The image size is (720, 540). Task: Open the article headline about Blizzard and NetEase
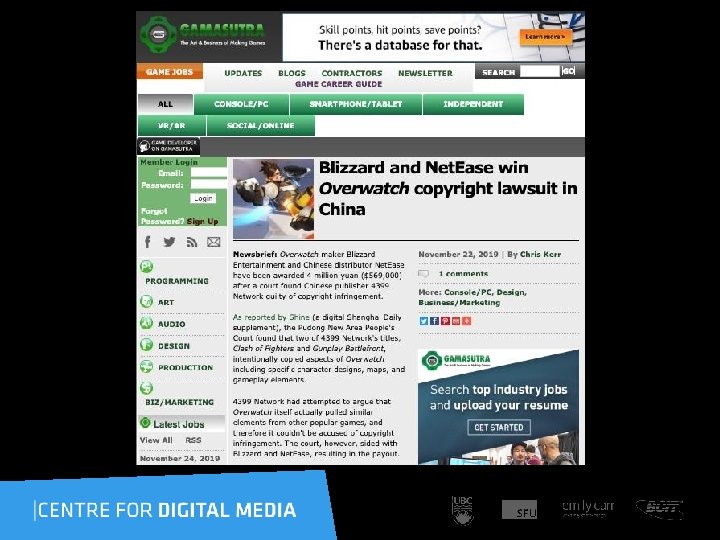tap(448, 188)
